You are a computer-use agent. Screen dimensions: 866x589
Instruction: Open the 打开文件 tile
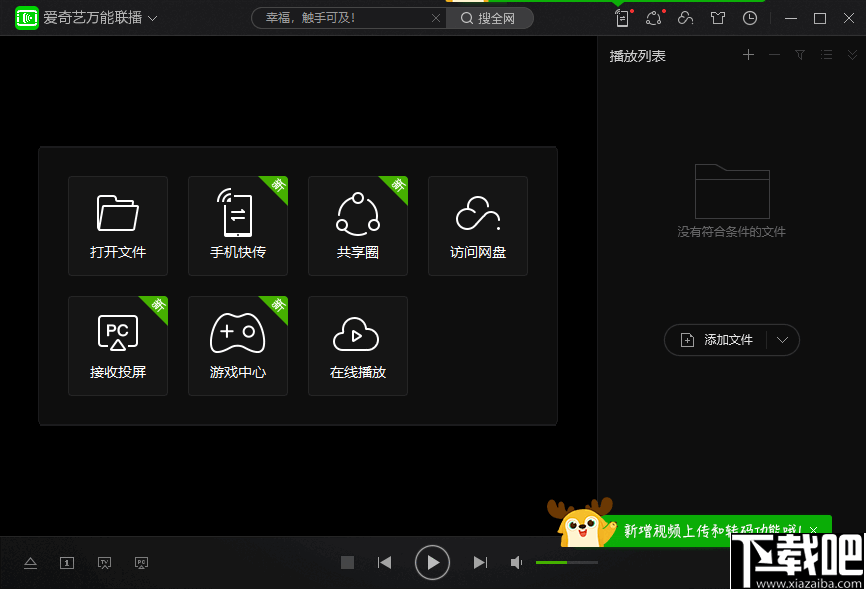118,226
